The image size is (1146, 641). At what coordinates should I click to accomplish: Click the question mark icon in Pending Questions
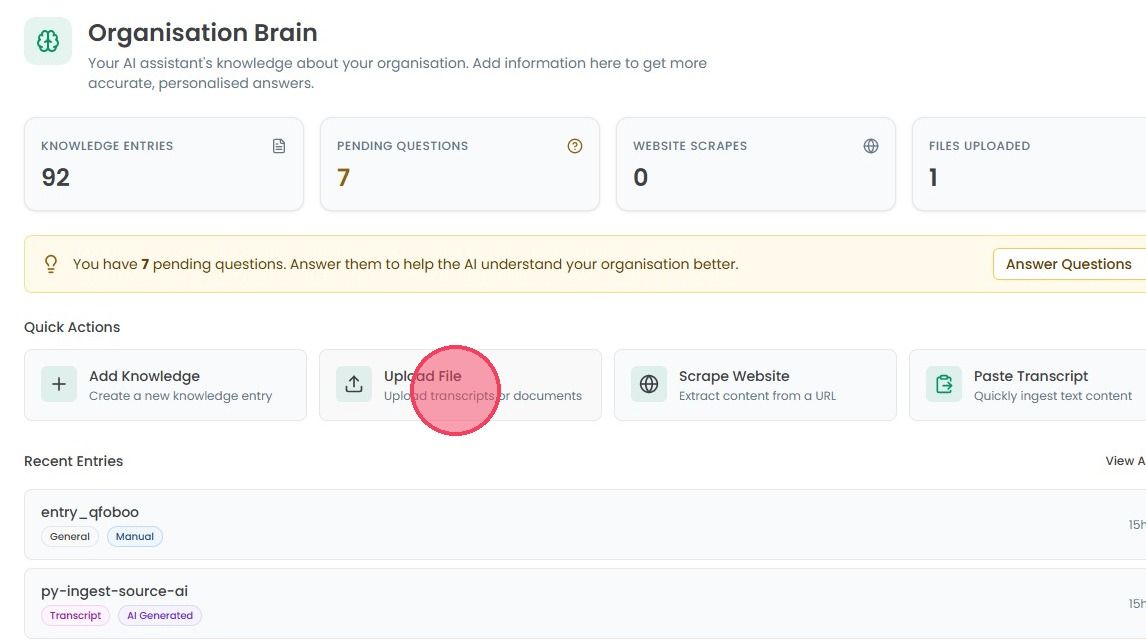click(574, 146)
